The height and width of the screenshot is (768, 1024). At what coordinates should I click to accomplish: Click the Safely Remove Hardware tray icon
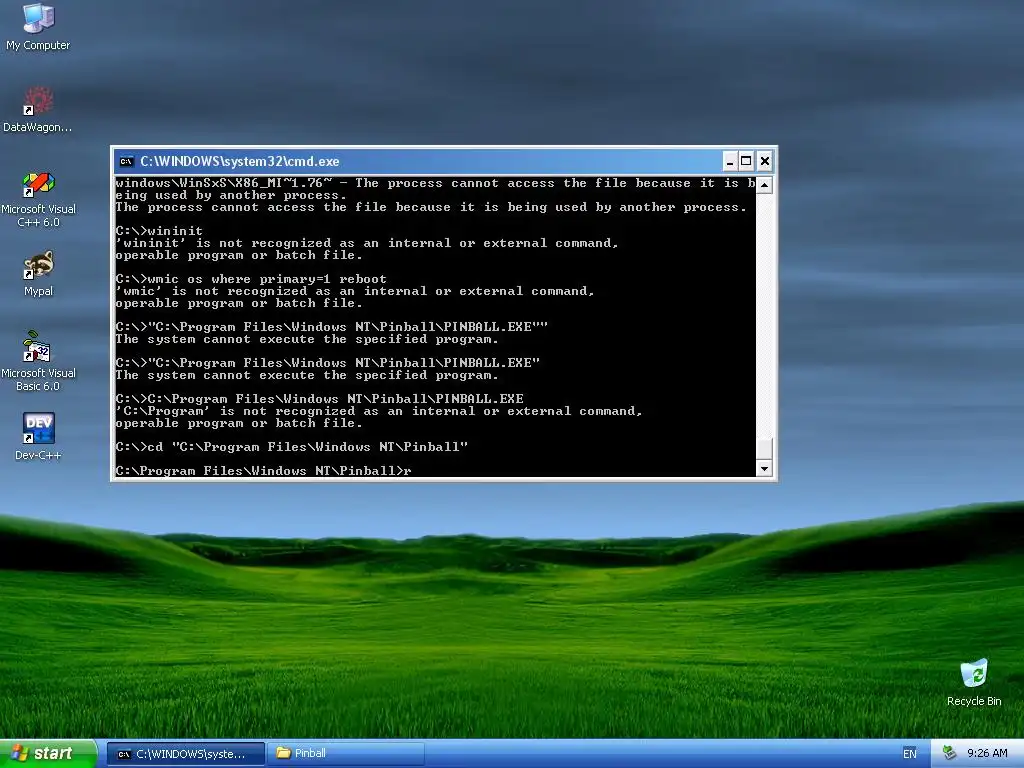point(949,754)
